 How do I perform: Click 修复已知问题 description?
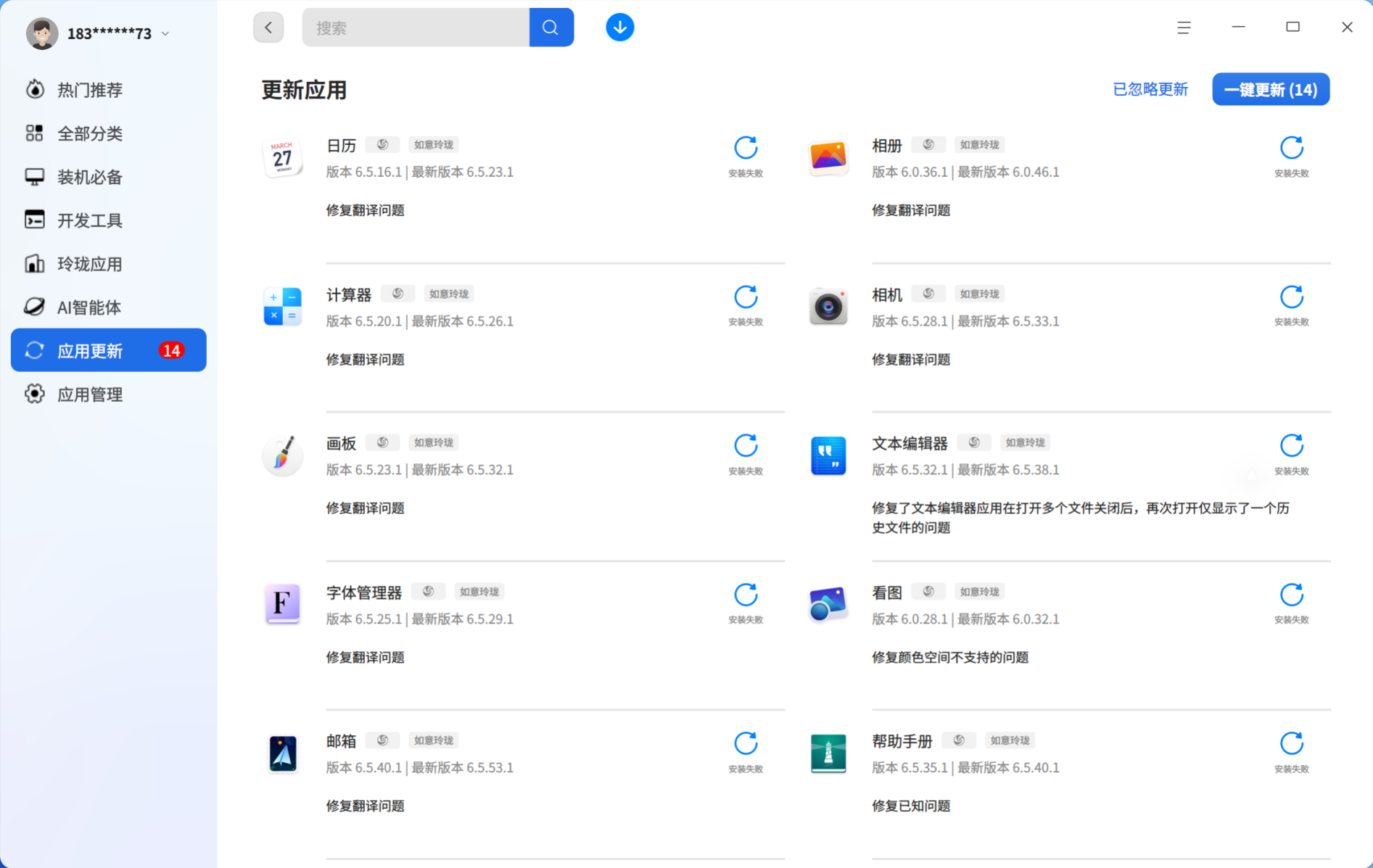(911, 806)
